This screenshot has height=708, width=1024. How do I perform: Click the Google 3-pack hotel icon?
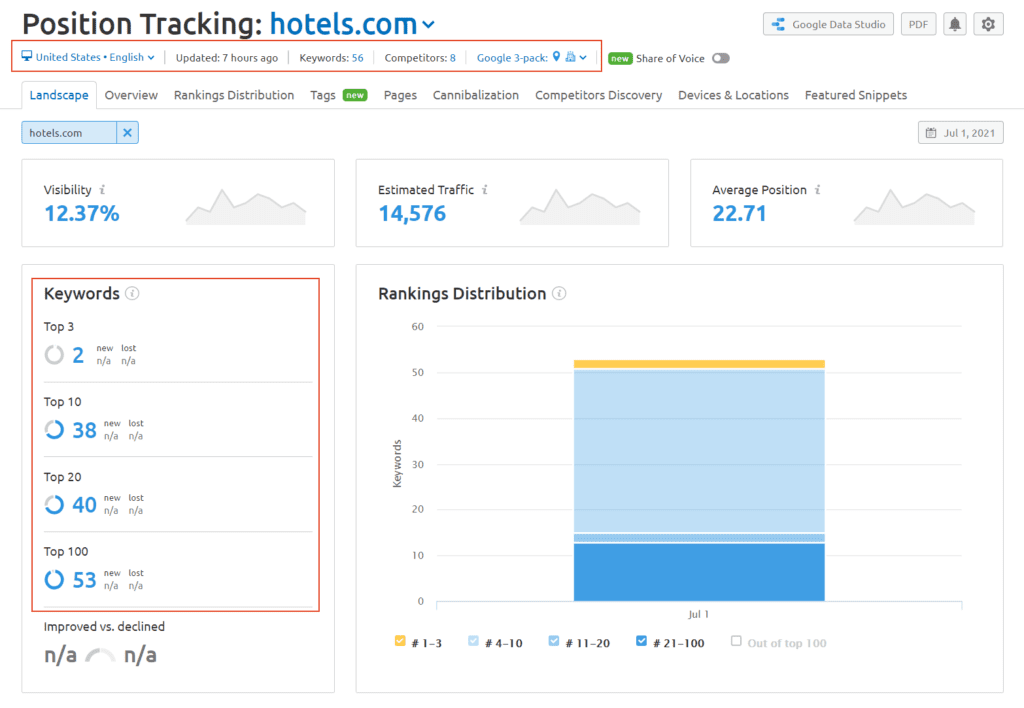pyautogui.click(x=570, y=57)
